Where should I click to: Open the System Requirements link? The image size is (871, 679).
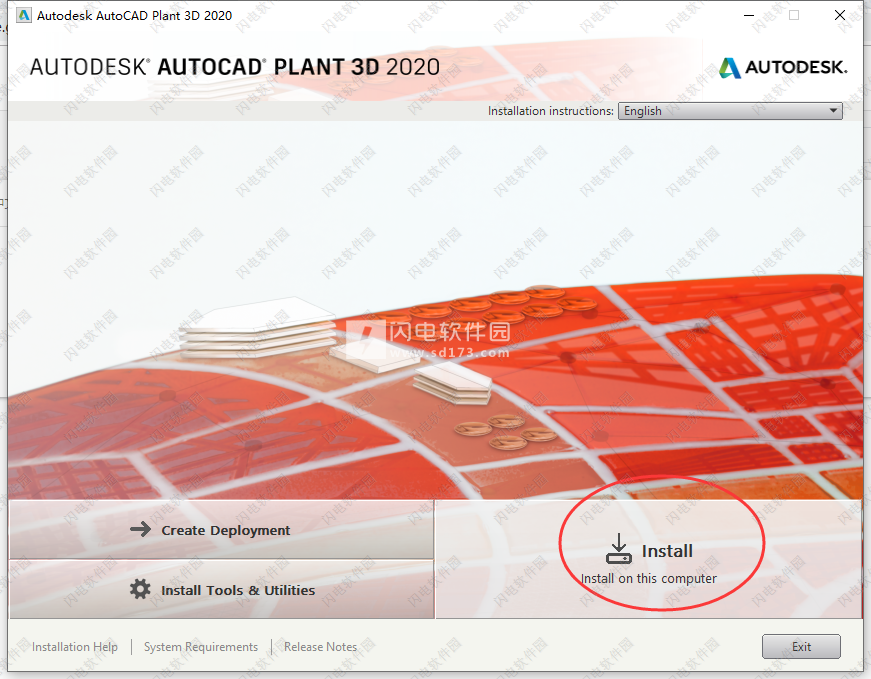(201, 647)
